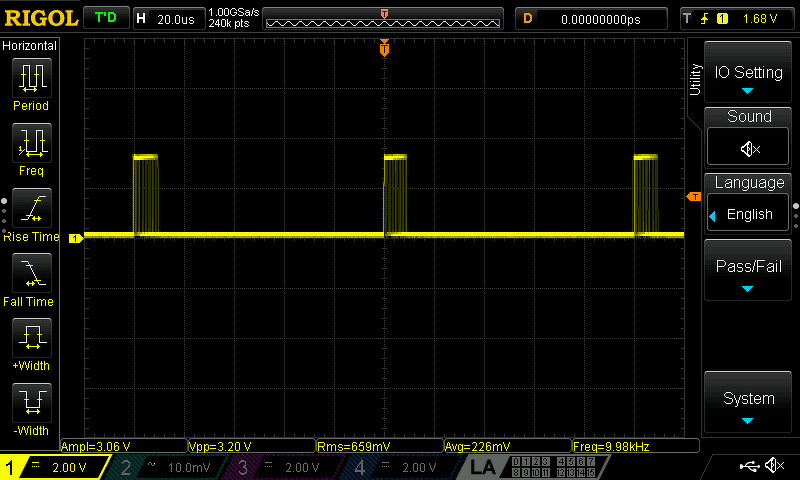Image resolution: width=800 pixels, height=480 pixels.
Task: Click the Utility menu tab
Action: 695,79
